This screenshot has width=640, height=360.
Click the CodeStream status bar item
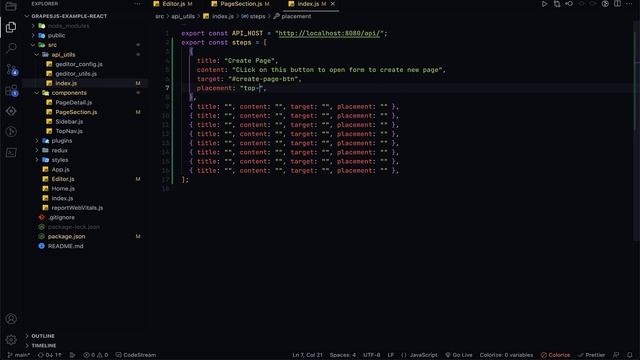136,355
